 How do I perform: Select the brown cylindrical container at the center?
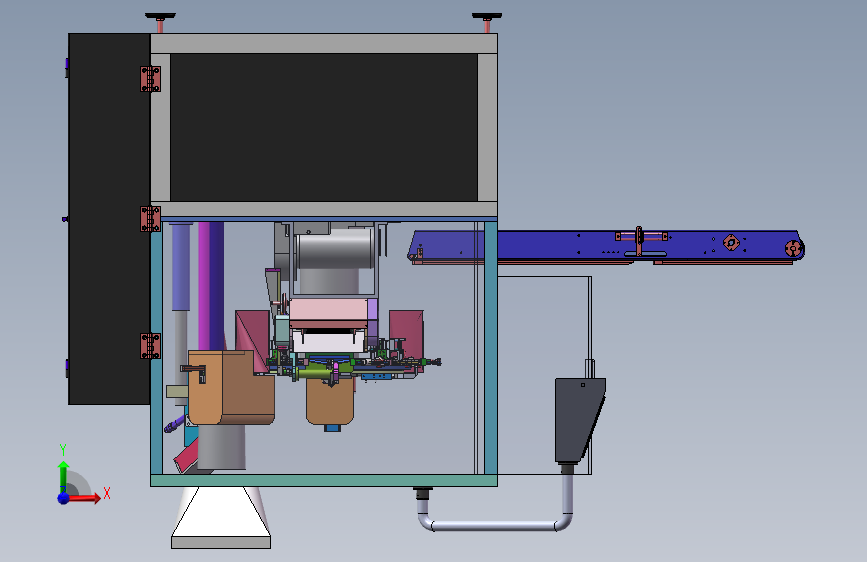click(330, 401)
